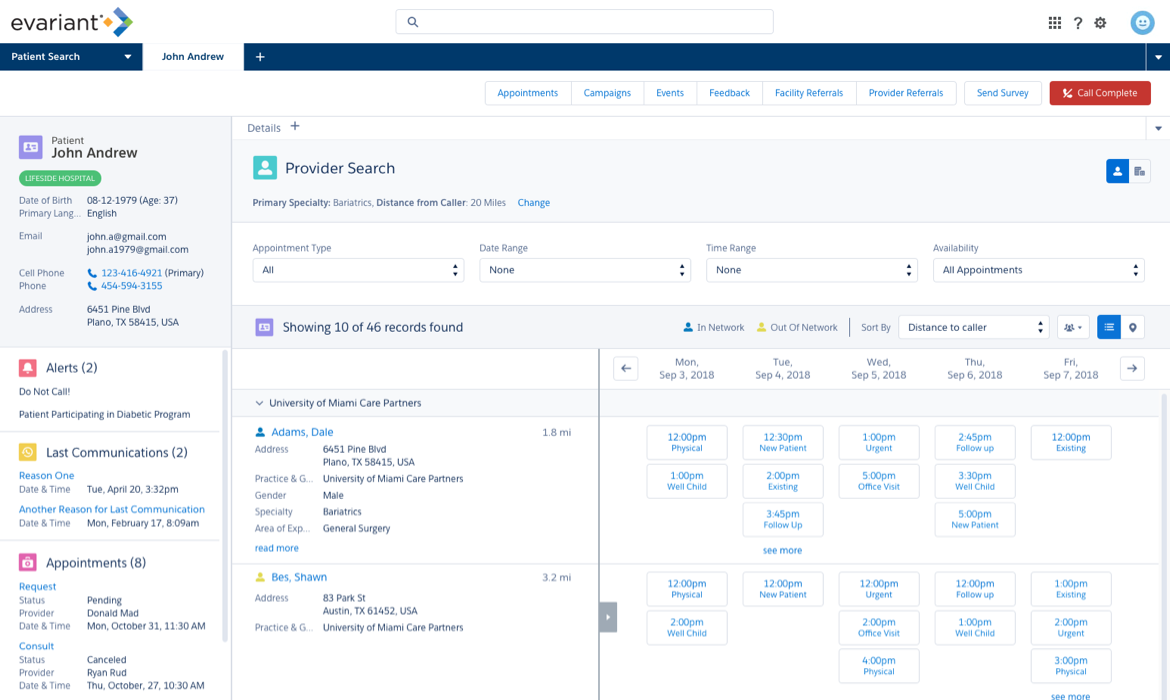Toggle facility search building view
The width and height of the screenshot is (1170, 700).
click(1140, 171)
